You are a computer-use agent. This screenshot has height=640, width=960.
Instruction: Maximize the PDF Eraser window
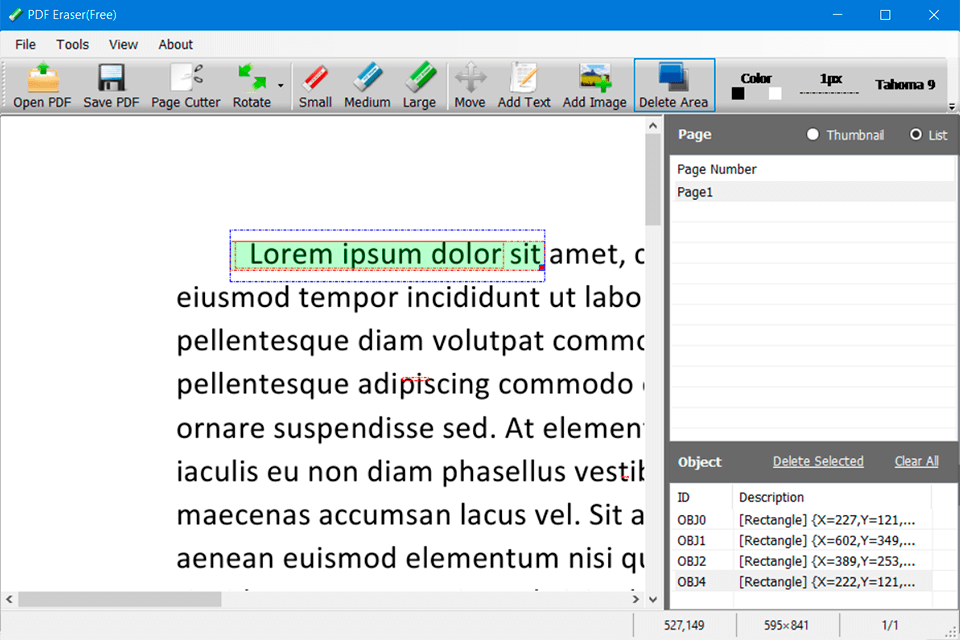885,15
